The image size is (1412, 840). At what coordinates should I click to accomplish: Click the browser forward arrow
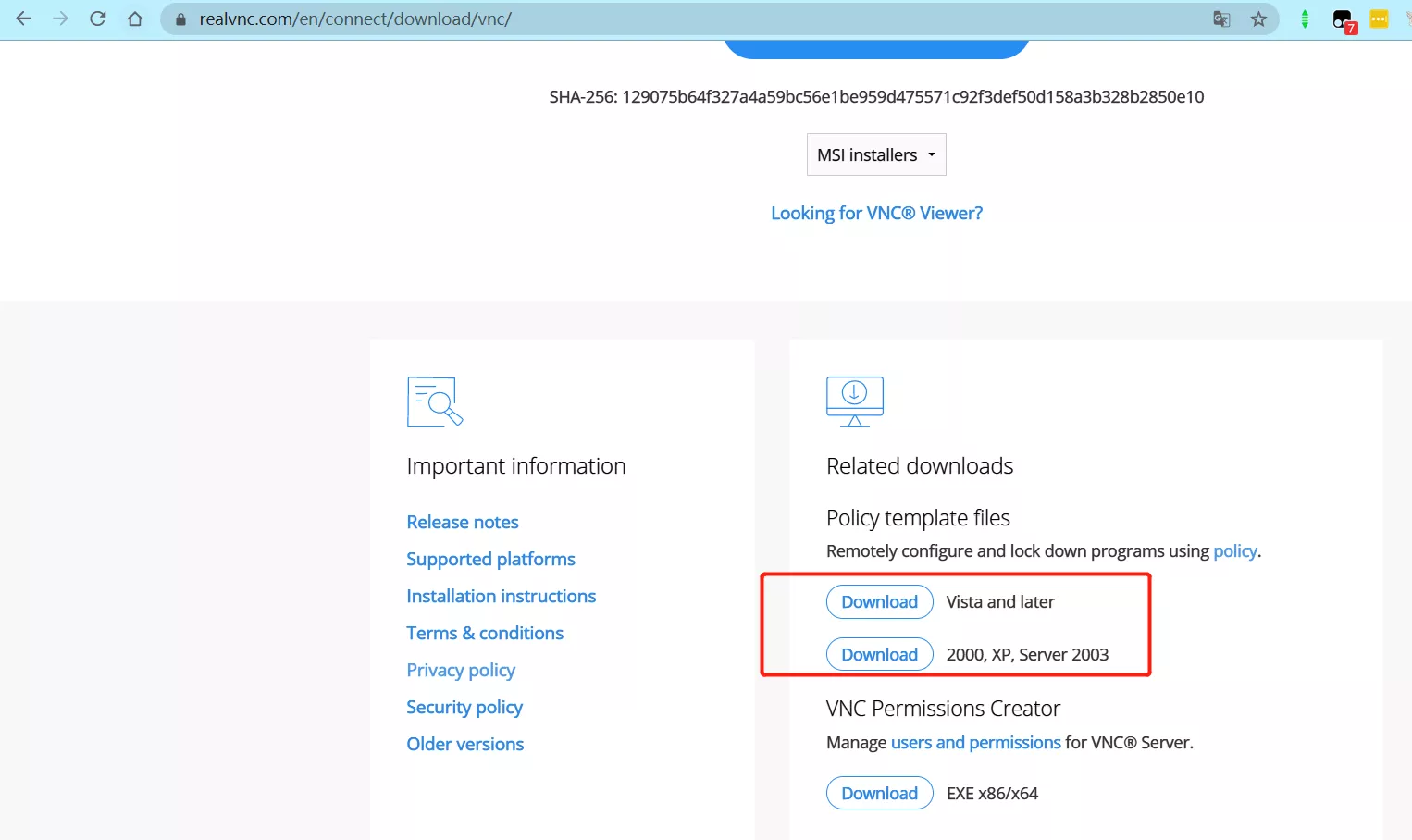[x=61, y=19]
